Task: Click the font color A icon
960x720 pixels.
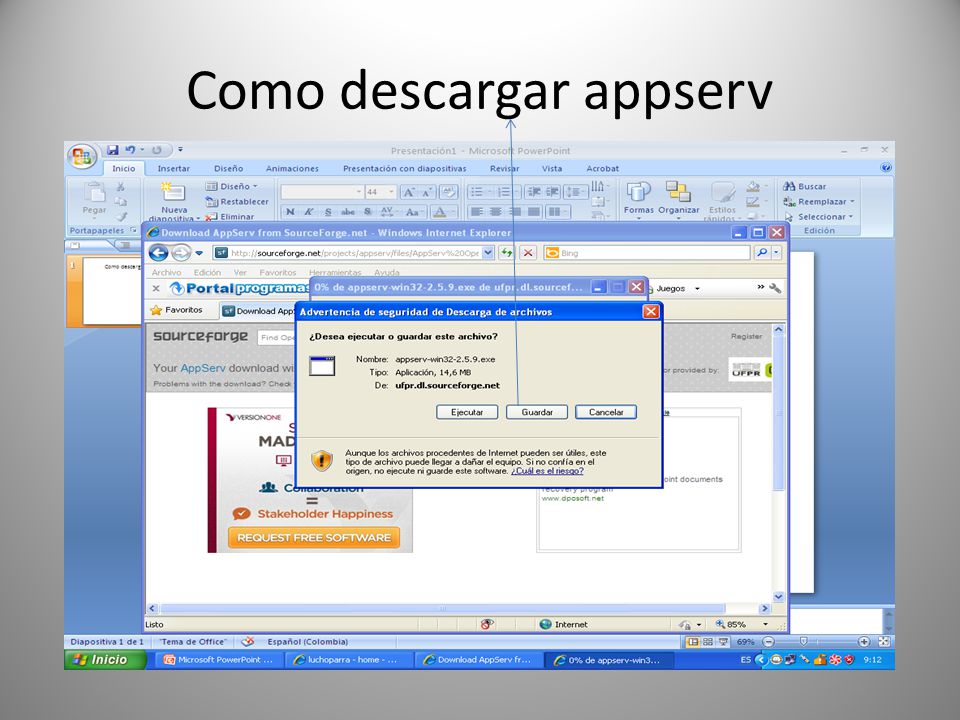Action: pos(439,212)
